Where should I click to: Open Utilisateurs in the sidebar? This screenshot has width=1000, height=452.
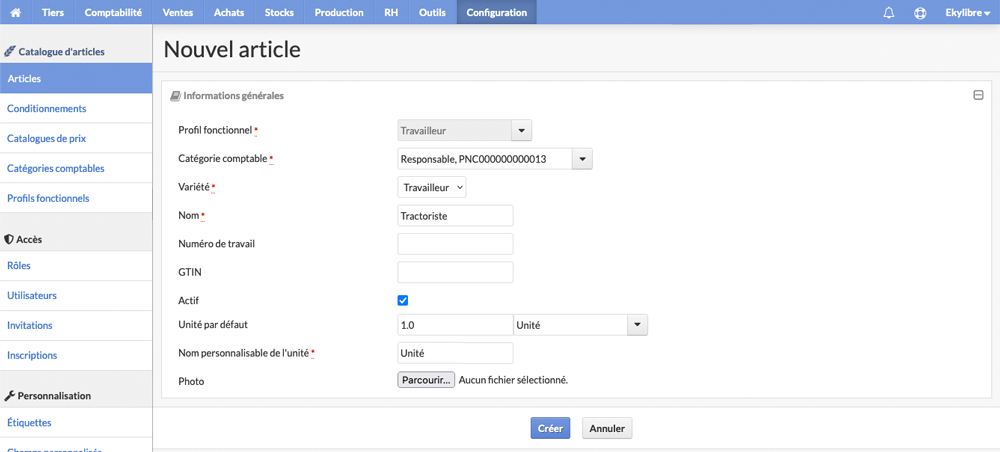[x=76, y=296]
